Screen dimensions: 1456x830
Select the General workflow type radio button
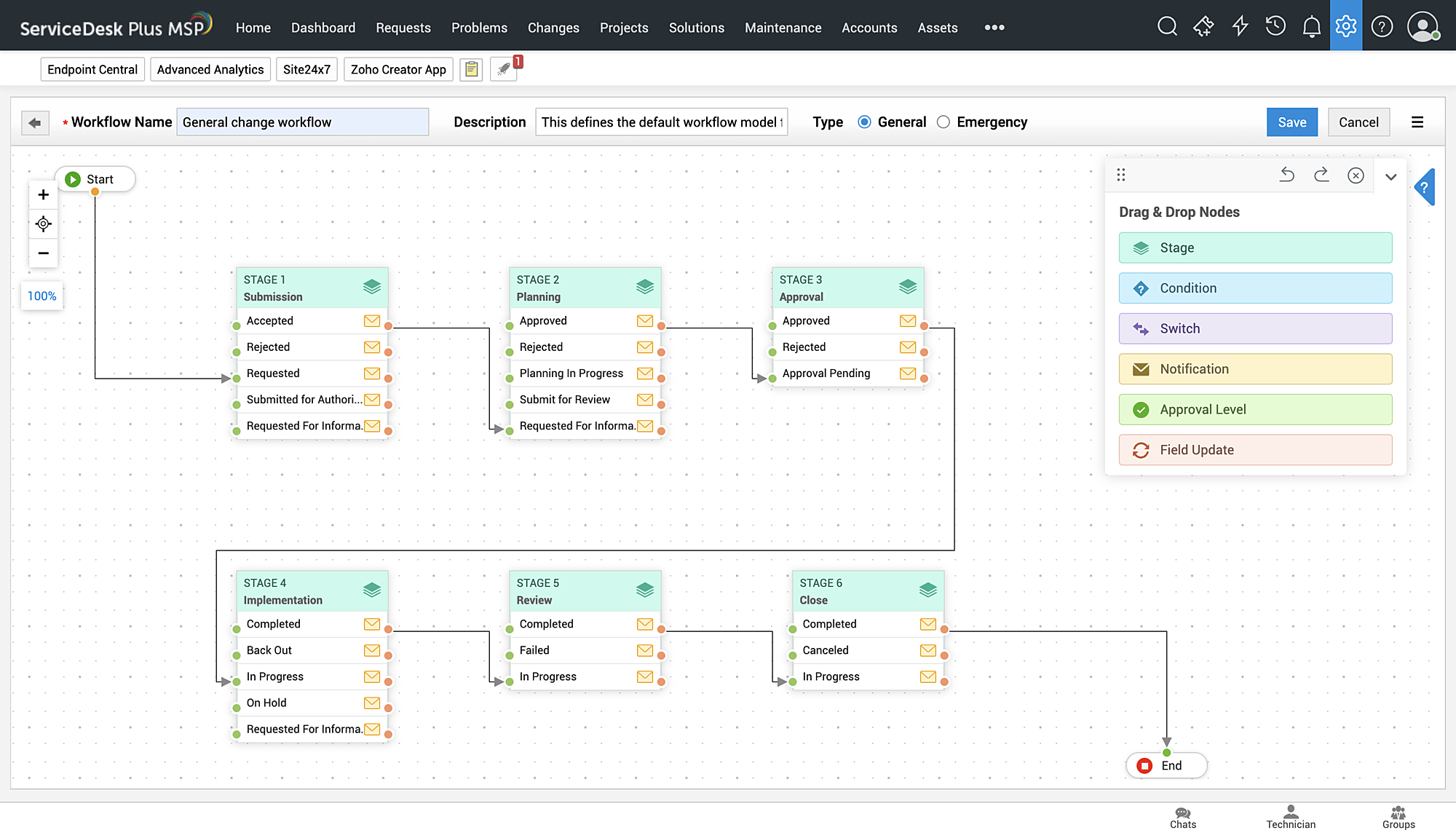tap(864, 122)
